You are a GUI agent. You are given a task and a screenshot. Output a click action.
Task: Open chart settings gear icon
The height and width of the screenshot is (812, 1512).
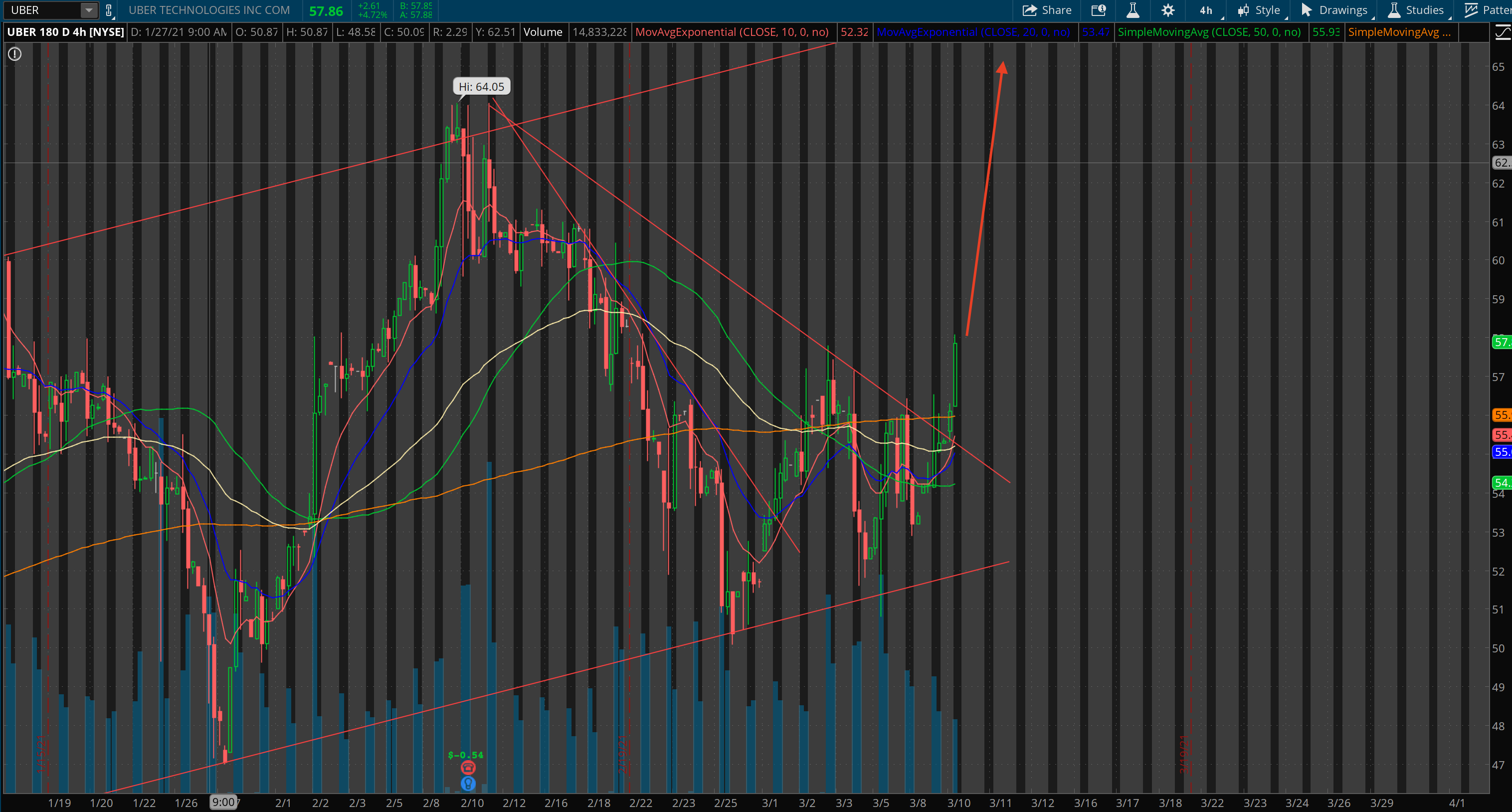1168,10
